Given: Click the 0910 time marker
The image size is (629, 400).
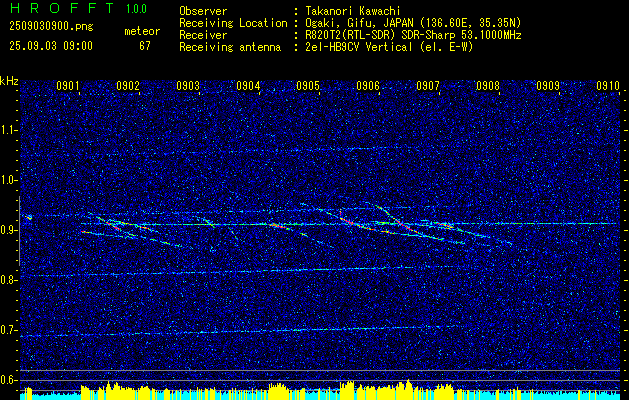Looking at the screenshot, I should coord(608,86).
